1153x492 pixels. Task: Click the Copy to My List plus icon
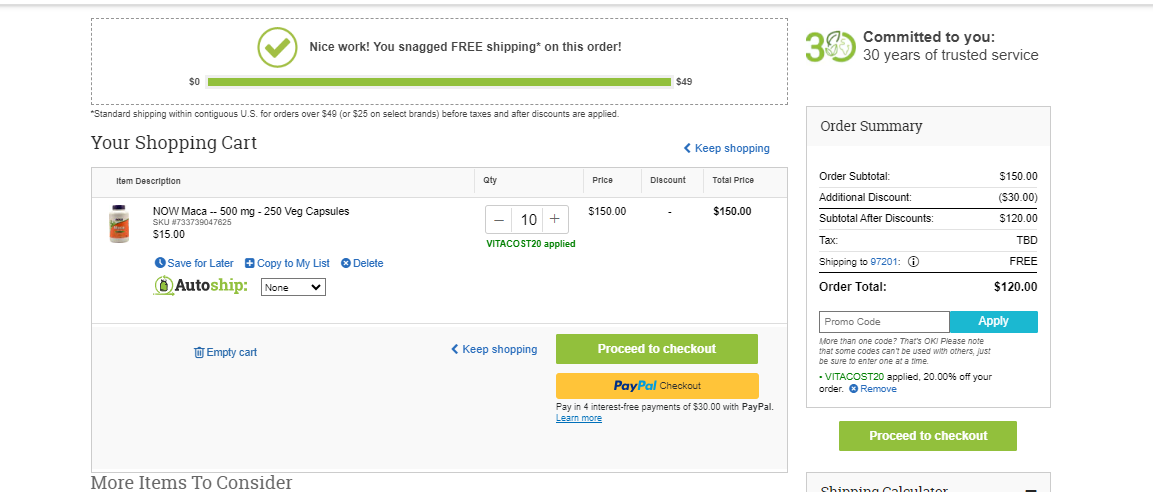point(249,263)
